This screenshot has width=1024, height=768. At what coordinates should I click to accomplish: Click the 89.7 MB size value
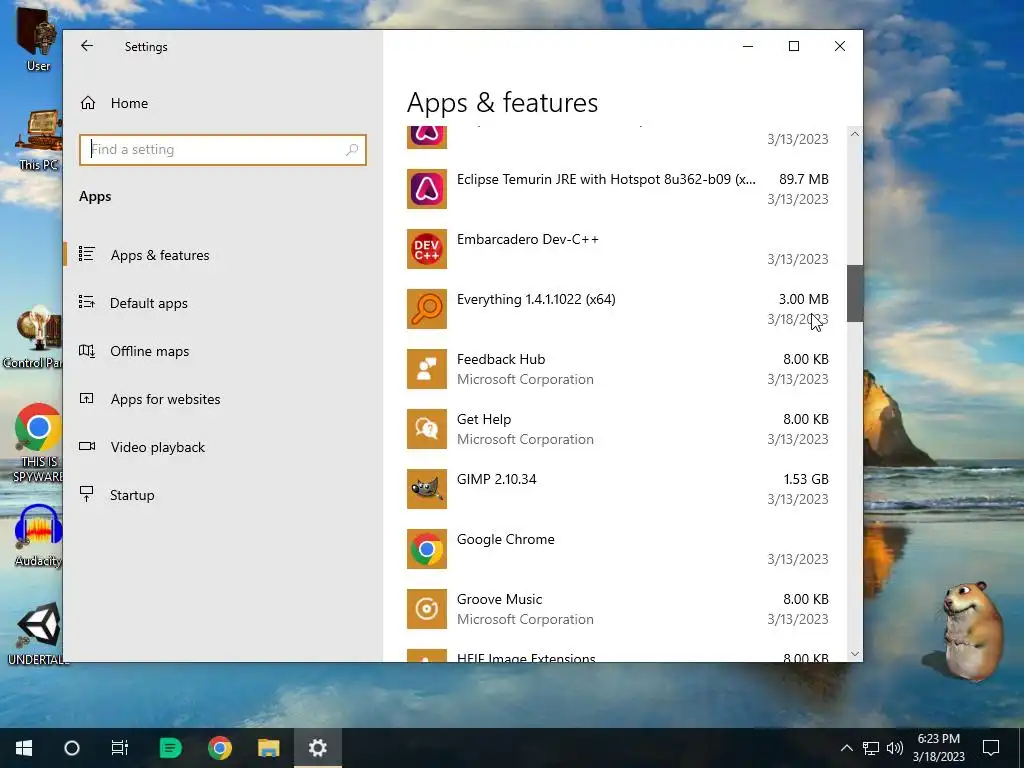[x=803, y=179]
